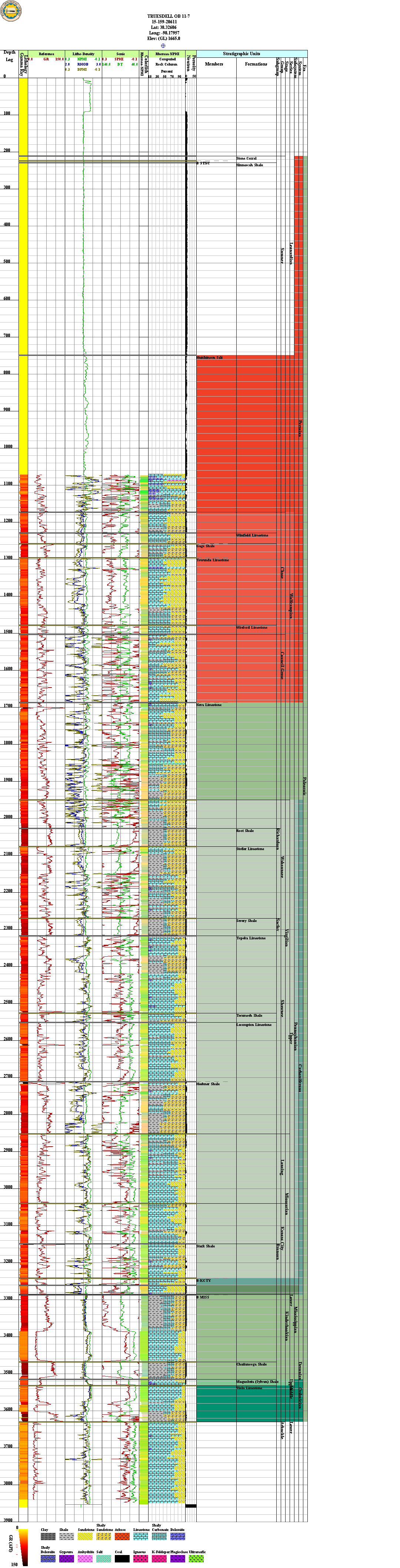Click the Formations column header
Screen dimensions: 400x1568
pyautogui.click(x=256, y=64)
